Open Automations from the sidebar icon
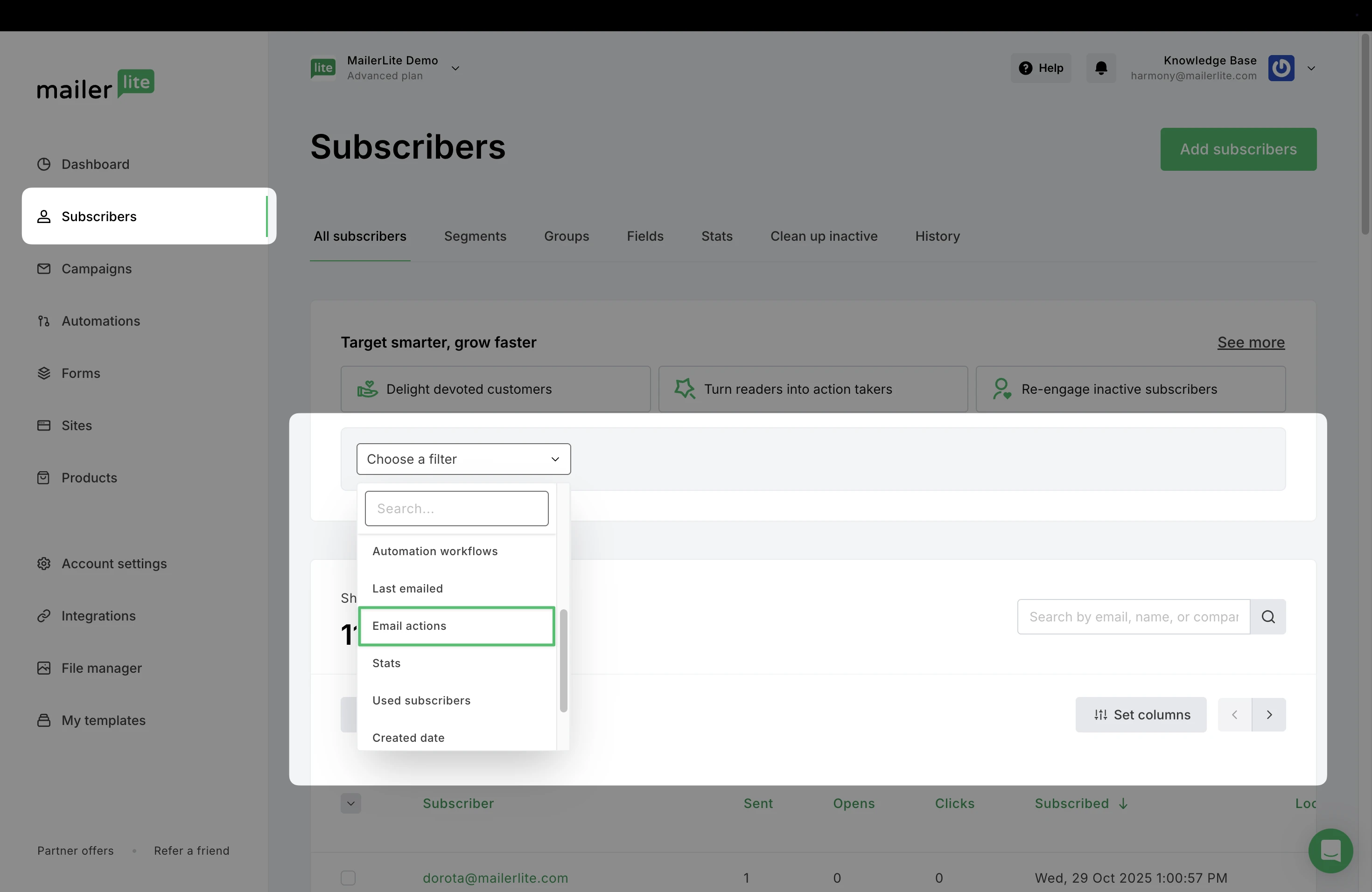Screen dimensions: 1372x892 pyautogui.click(x=44, y=321)
